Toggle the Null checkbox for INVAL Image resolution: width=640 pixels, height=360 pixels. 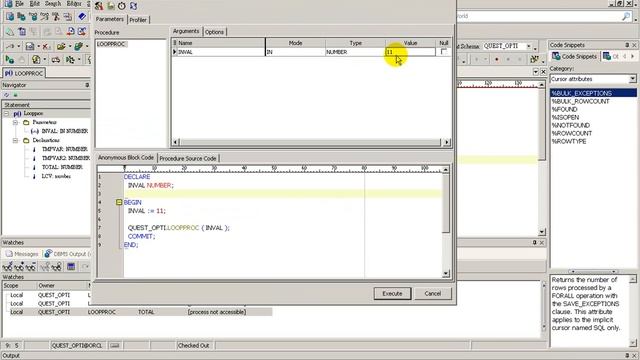[444, 52]
